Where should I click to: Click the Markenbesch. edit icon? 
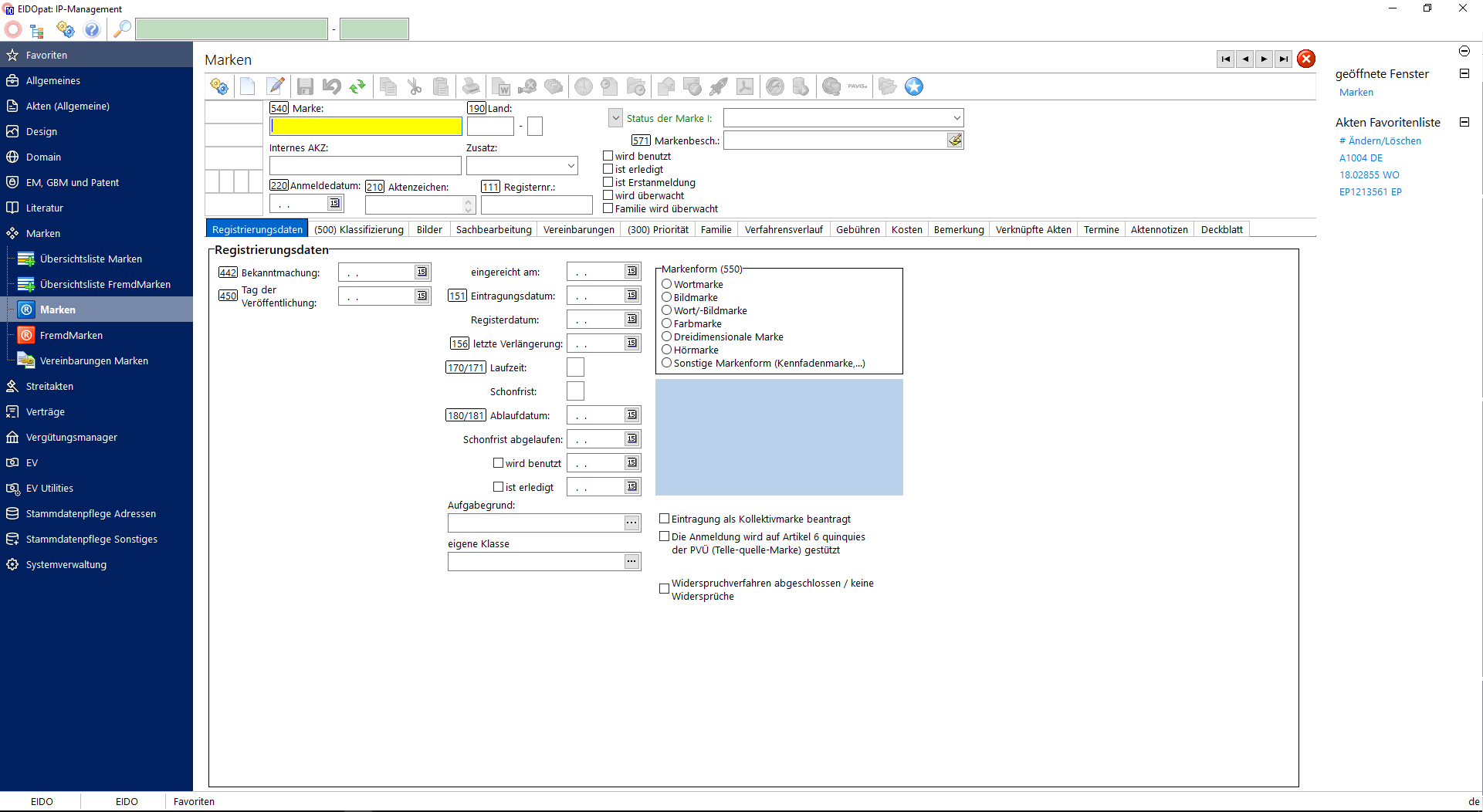[955, 140]
